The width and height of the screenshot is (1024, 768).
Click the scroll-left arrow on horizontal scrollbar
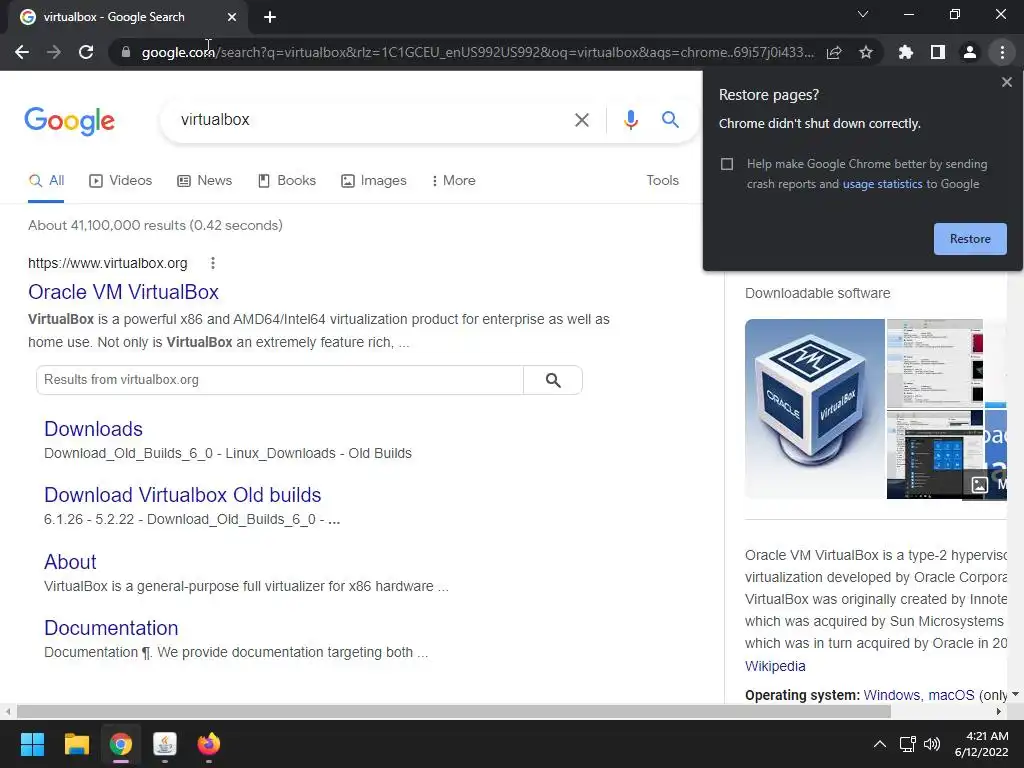pos(7,712)
